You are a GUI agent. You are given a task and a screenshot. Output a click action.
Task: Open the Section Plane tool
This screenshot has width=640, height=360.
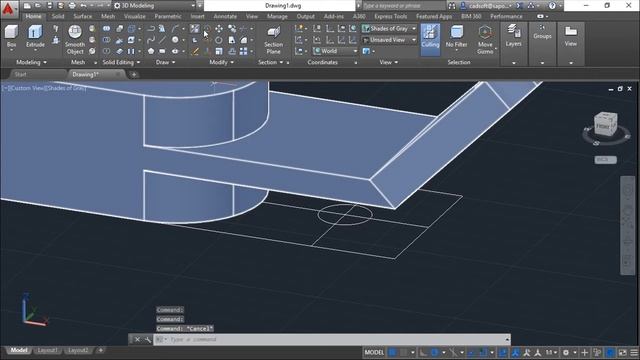(273, 40)
